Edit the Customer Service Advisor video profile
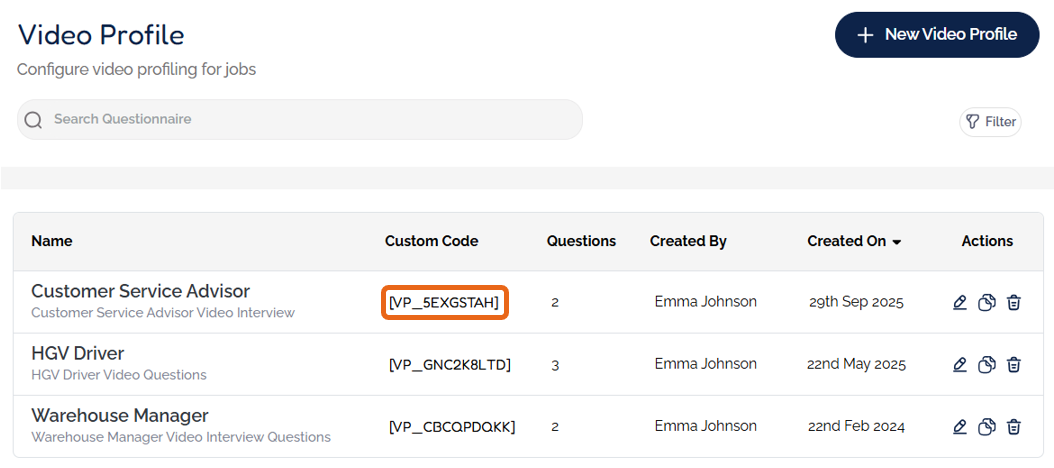The image size is (1054, 468). point(960,302)
